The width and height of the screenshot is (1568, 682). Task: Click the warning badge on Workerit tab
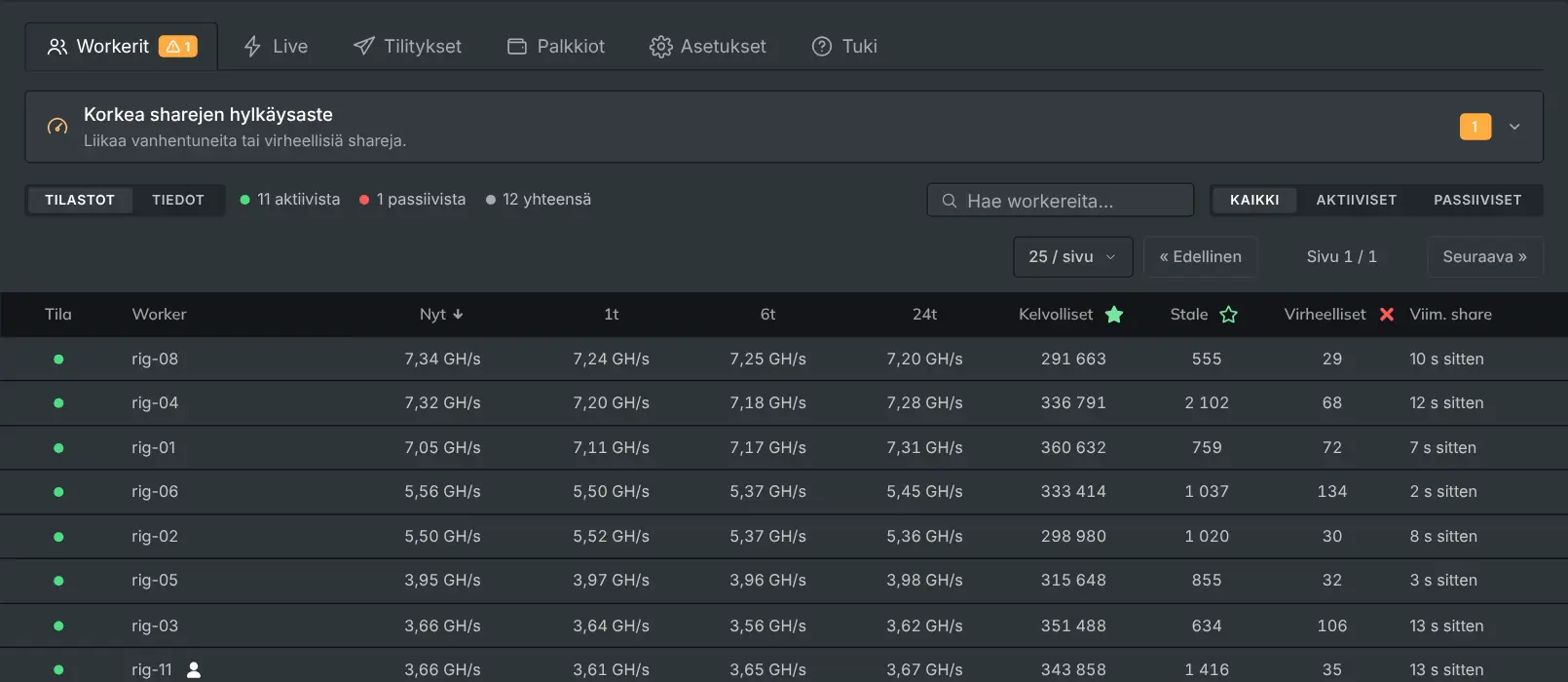[x=178, y=46]
